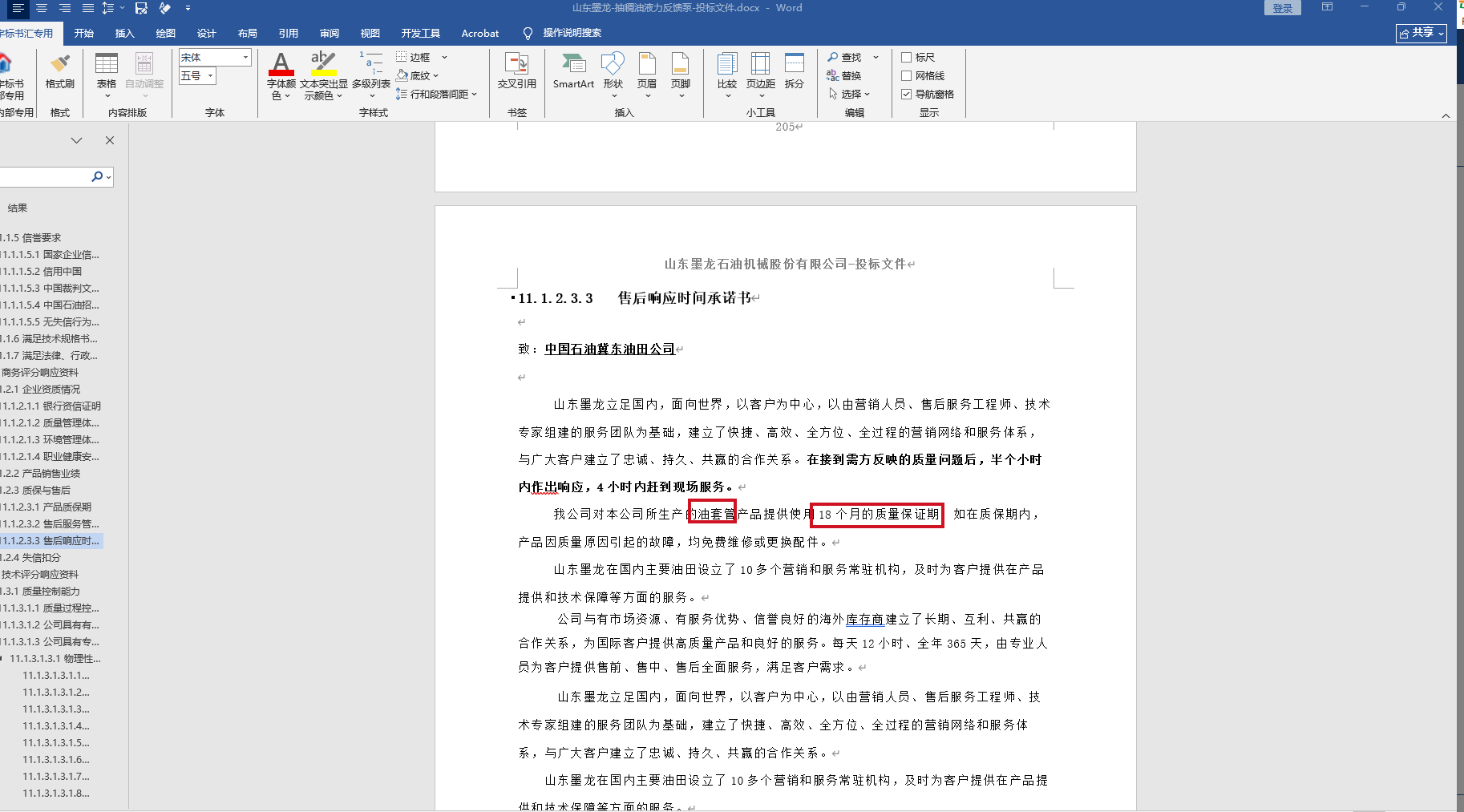This screenshot has height=812, width=1464.
Task: Open the 开发工具 Developer tab
Action: (x=421, y=33)
